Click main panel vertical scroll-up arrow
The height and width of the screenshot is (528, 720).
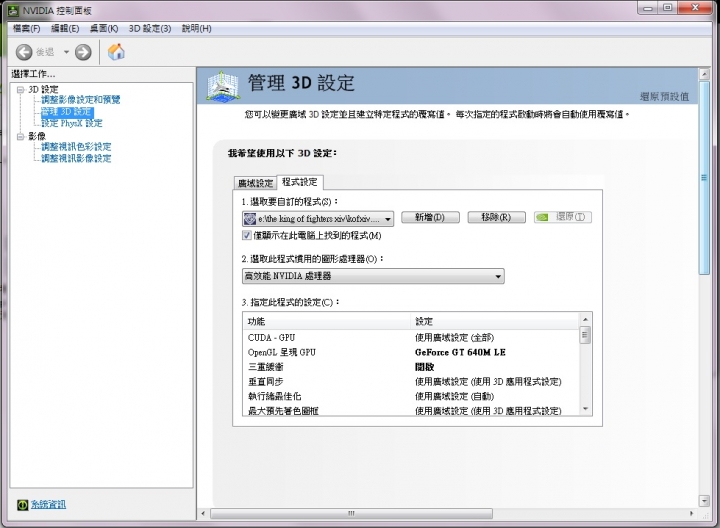(704, 73)
